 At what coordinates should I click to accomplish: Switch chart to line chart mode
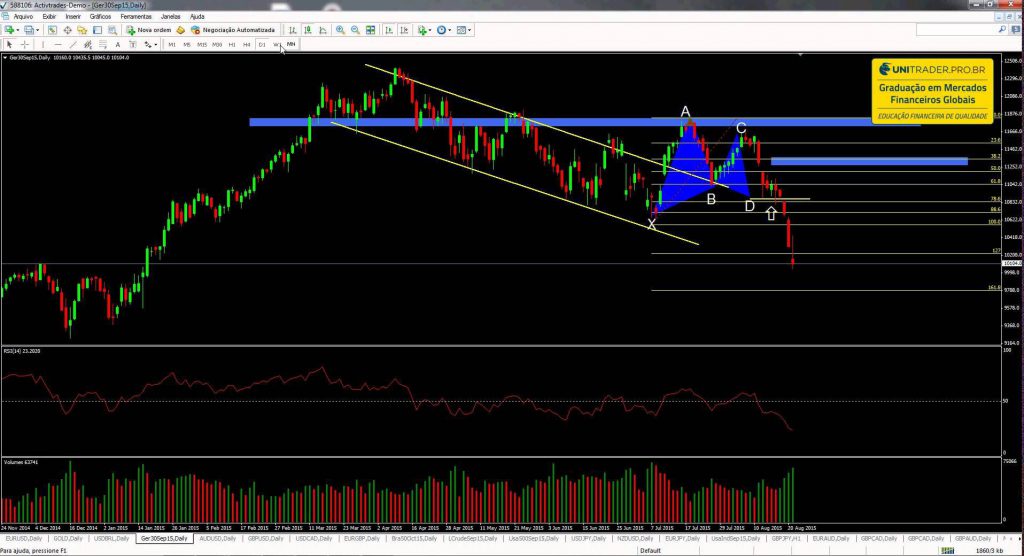[323, 30]
